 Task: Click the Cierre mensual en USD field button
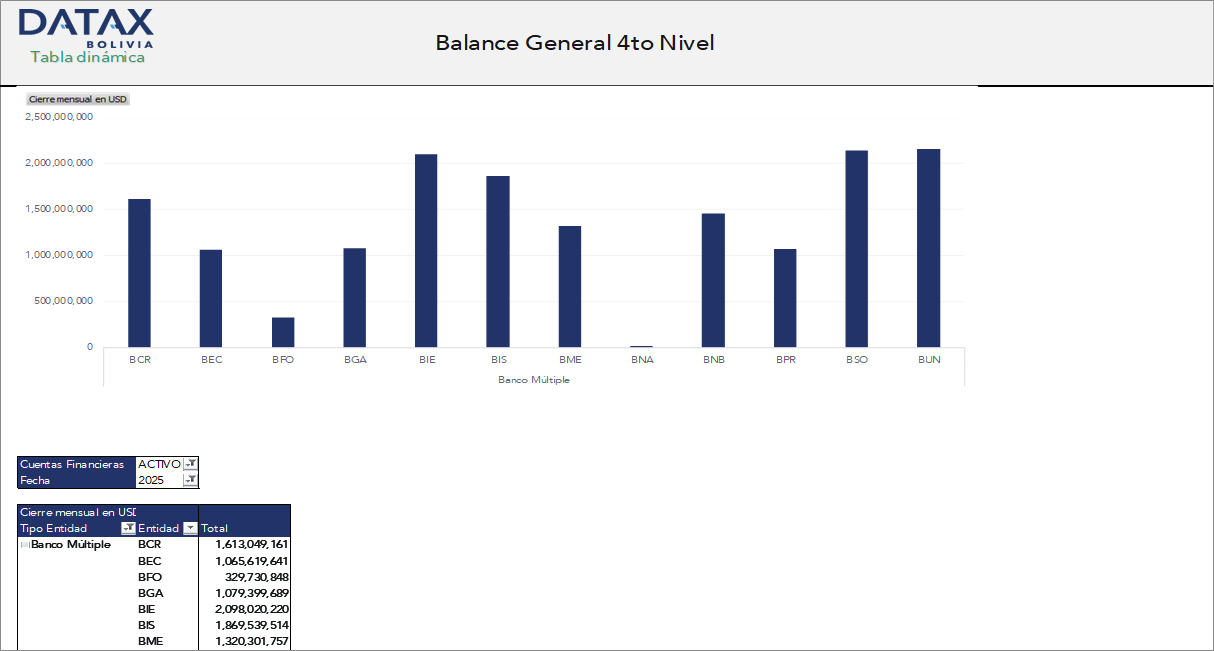(x=77, y=99)
